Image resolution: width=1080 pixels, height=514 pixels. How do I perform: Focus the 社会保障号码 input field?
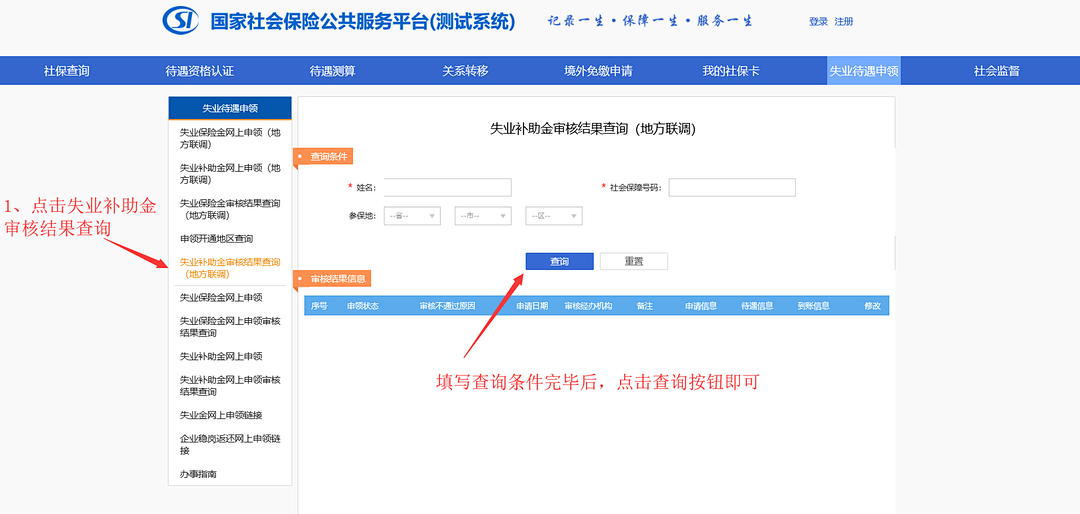coord(732,188)
